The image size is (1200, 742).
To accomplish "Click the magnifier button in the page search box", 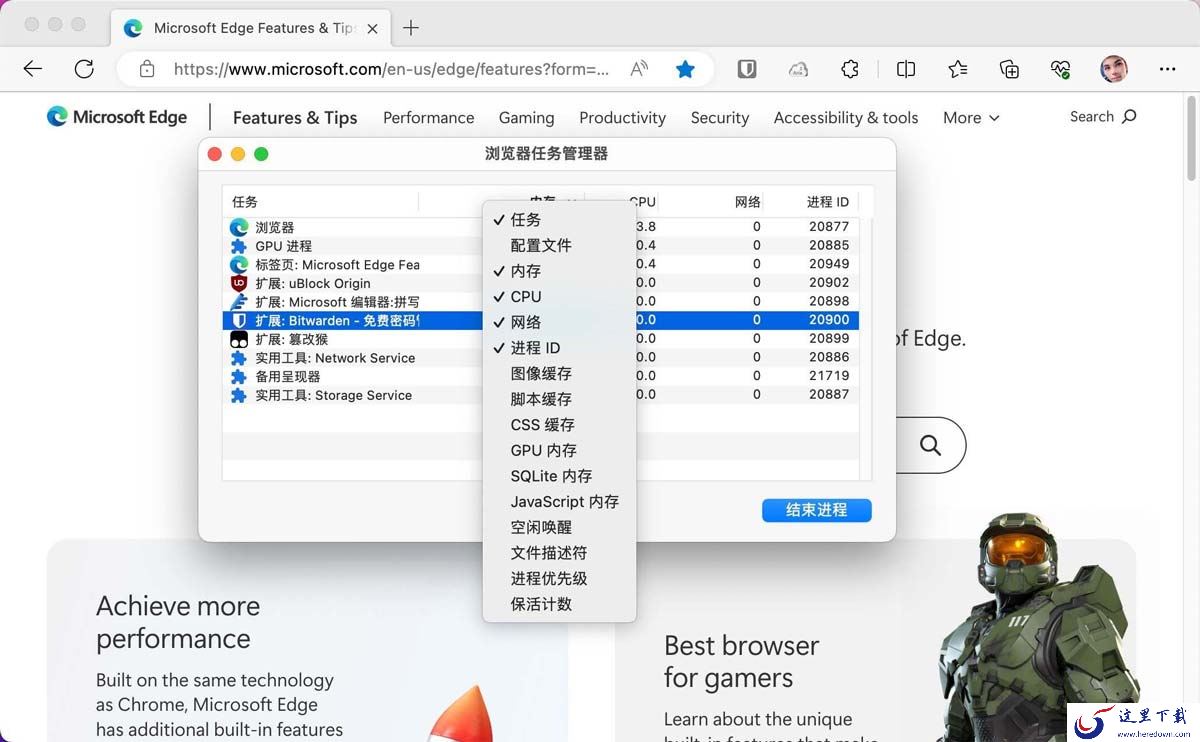I will [930, 445].
